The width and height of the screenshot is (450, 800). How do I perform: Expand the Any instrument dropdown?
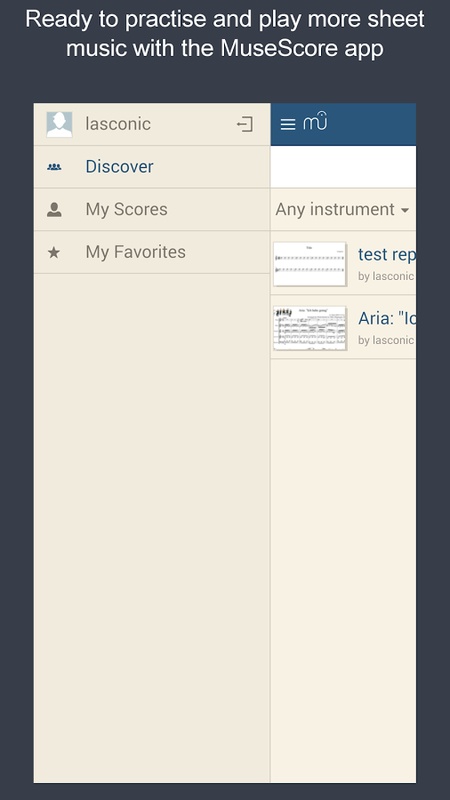(x=342, y=209)
